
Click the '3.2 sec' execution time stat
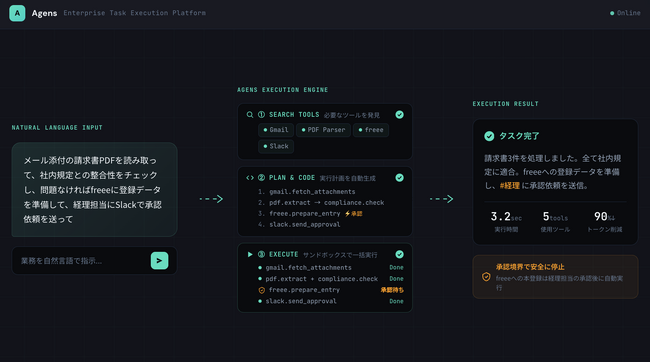(506, 217)
